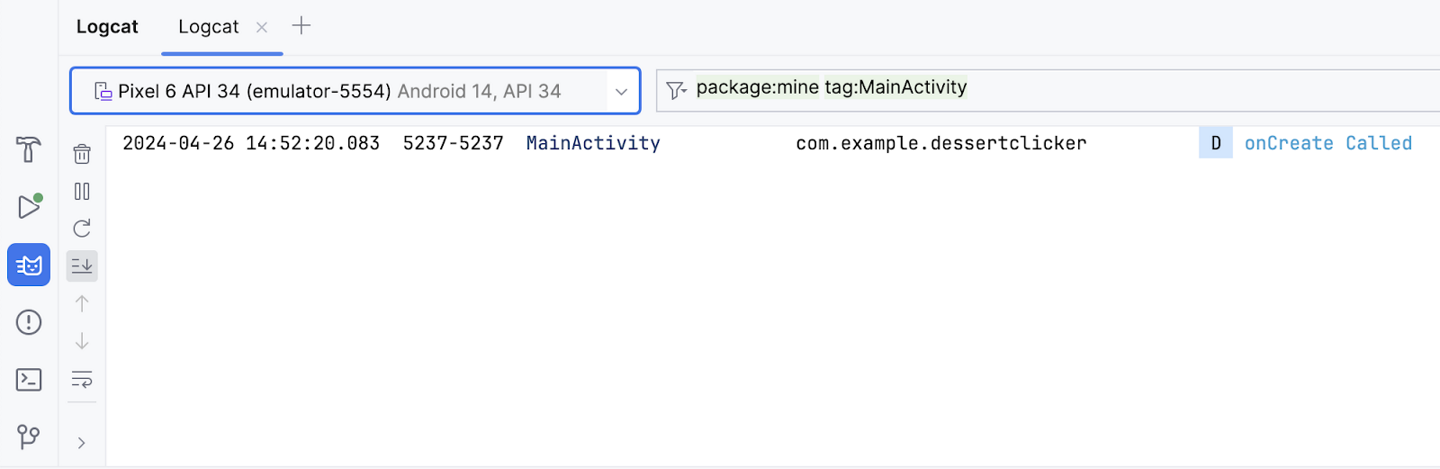This screenshot has width=1440, height=469.
Task: Expand the hidden Logcat toolbar actions chevron
Action: tap(82, 443)
